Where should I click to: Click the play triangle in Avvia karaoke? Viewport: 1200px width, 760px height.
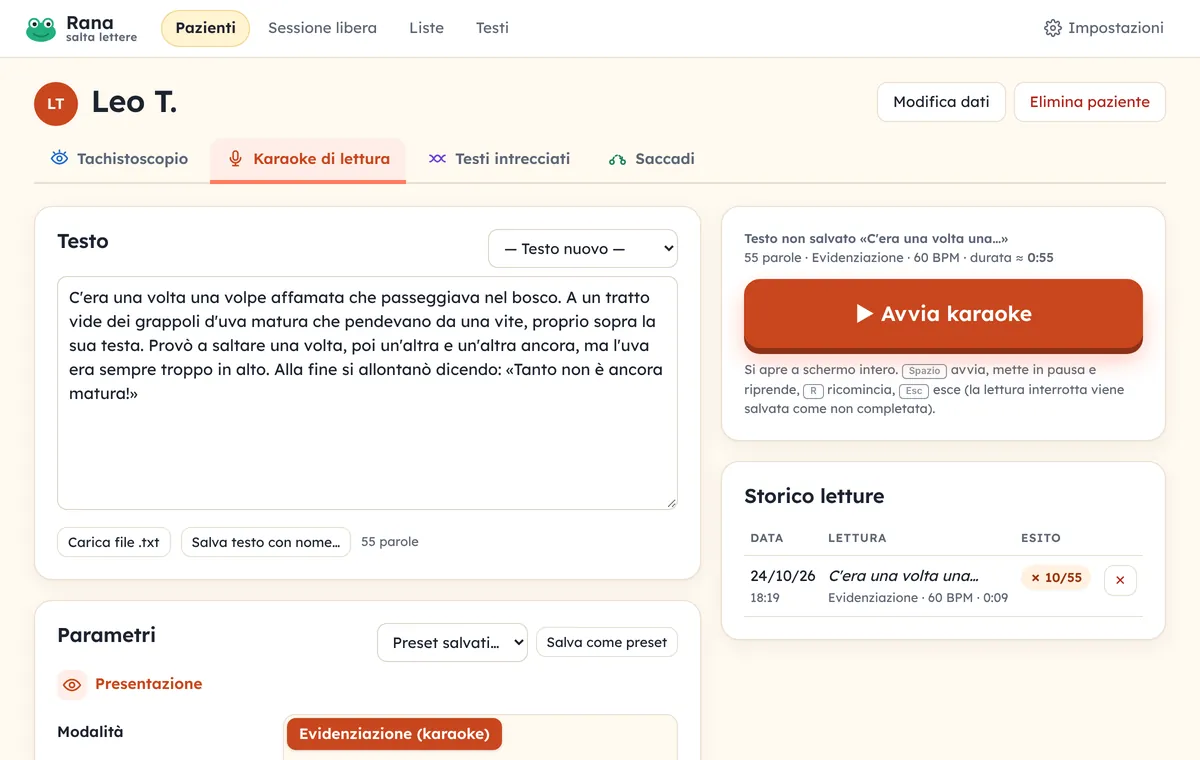865,314
